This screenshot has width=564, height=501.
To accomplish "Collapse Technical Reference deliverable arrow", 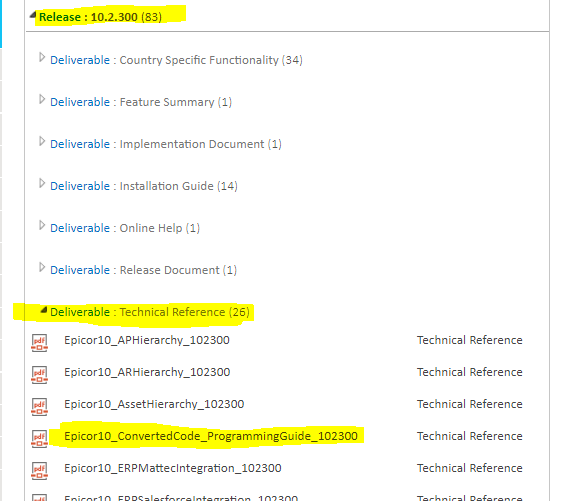I will 44,310.
